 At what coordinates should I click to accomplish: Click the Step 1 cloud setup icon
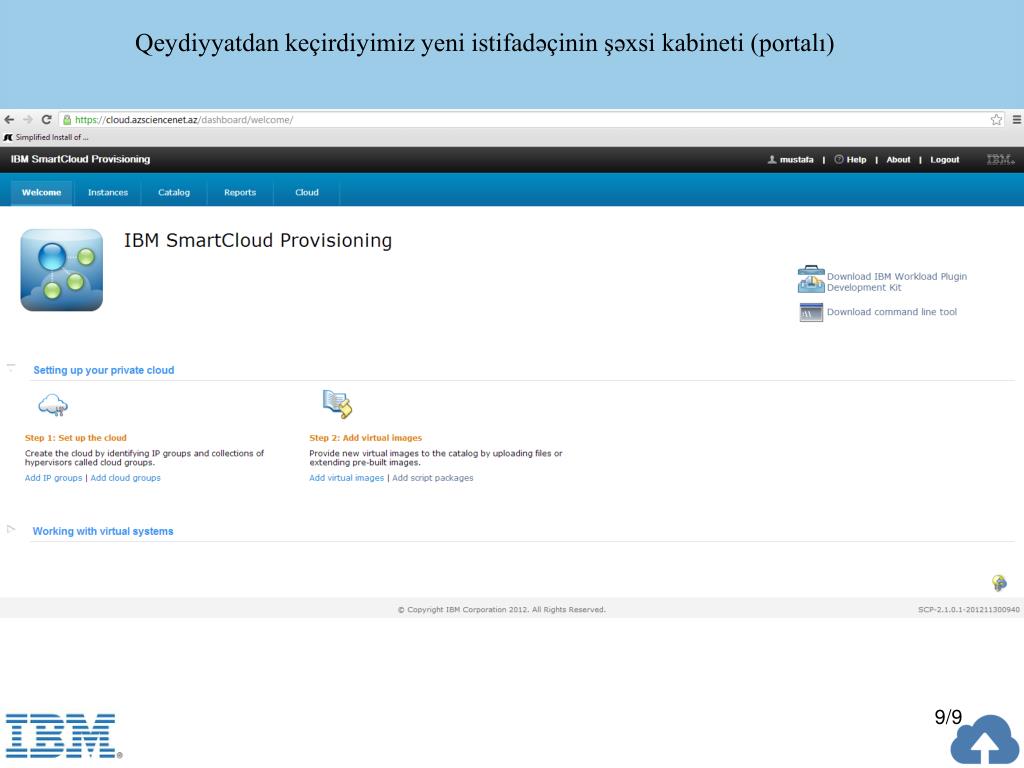pyautogui.click(x=53, y=406)
